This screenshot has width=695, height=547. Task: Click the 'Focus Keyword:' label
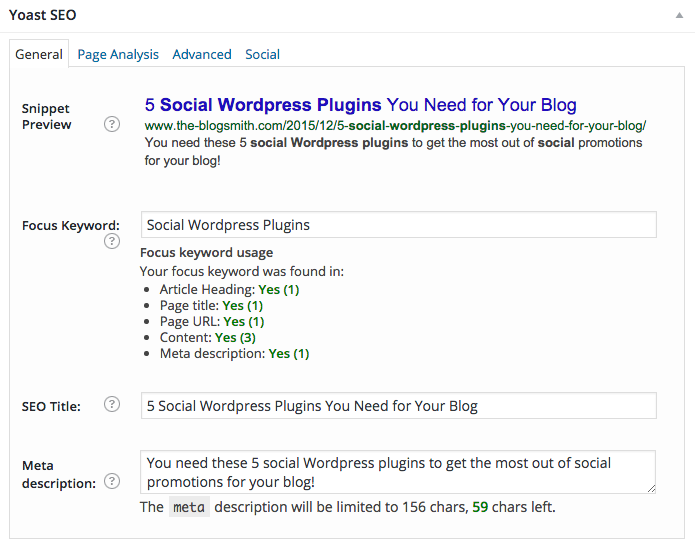point(71,226)
